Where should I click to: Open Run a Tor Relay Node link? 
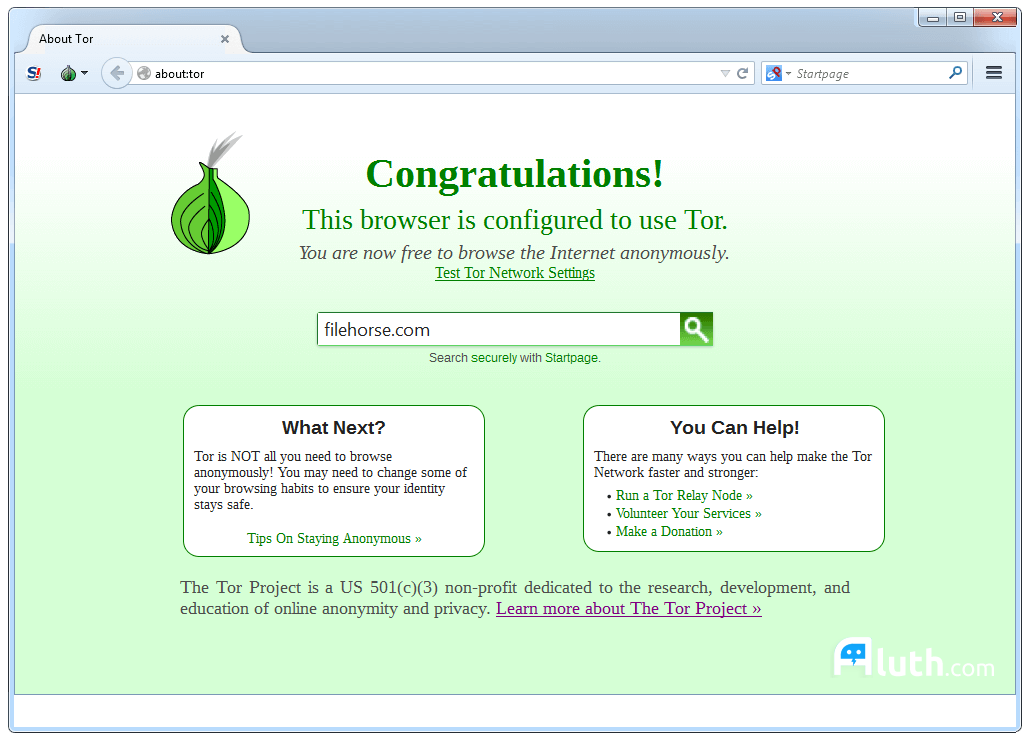coord(684,495)
